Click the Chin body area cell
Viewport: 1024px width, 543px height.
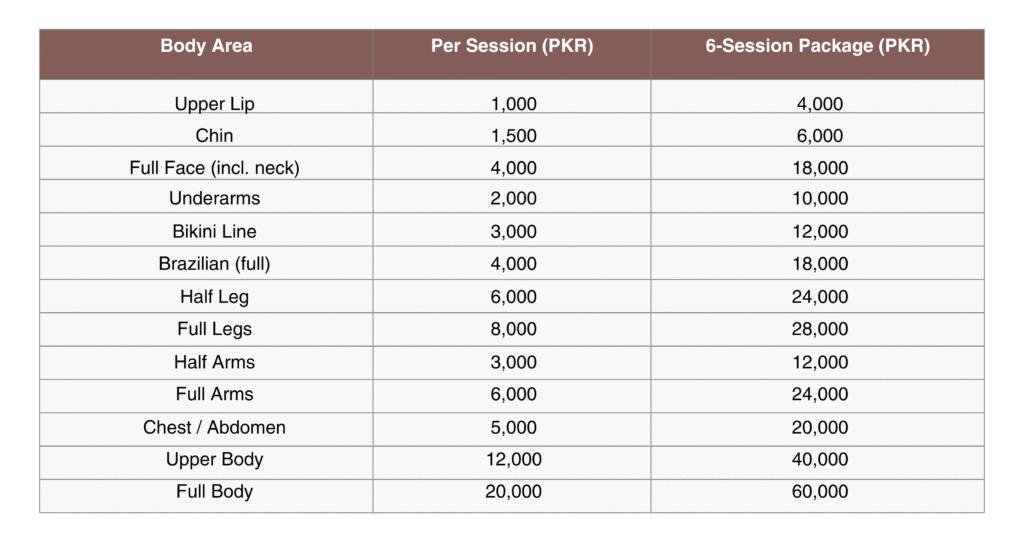(x=214, y=136)
